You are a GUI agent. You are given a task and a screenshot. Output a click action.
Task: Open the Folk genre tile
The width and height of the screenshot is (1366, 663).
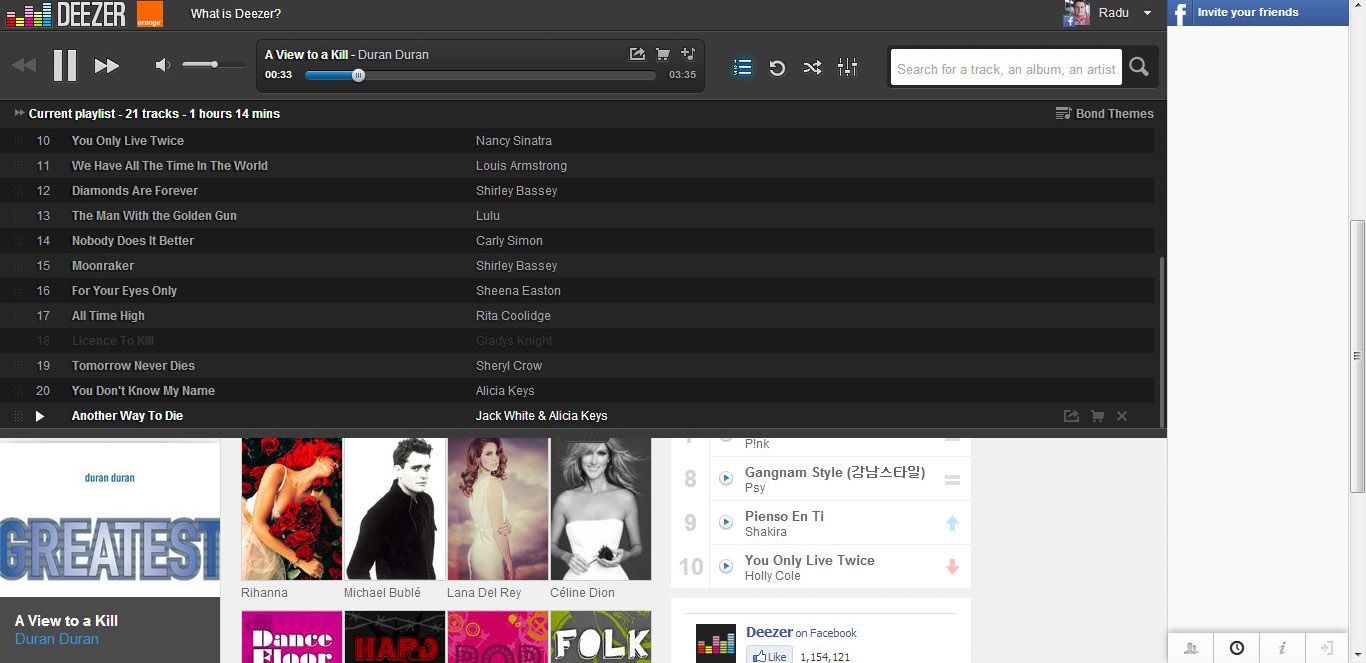click(x=601, y=637)
